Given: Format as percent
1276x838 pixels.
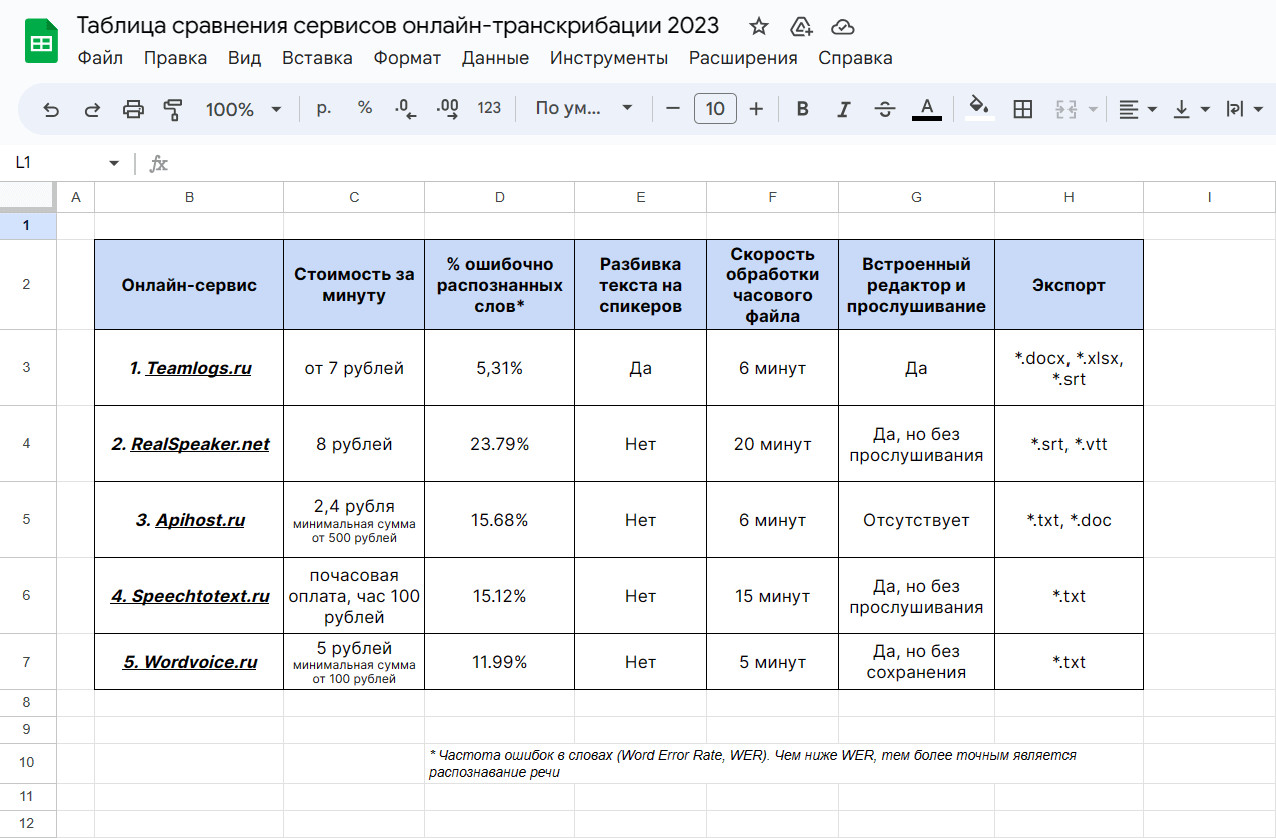Looking at the screenshot, I should 365,108.
